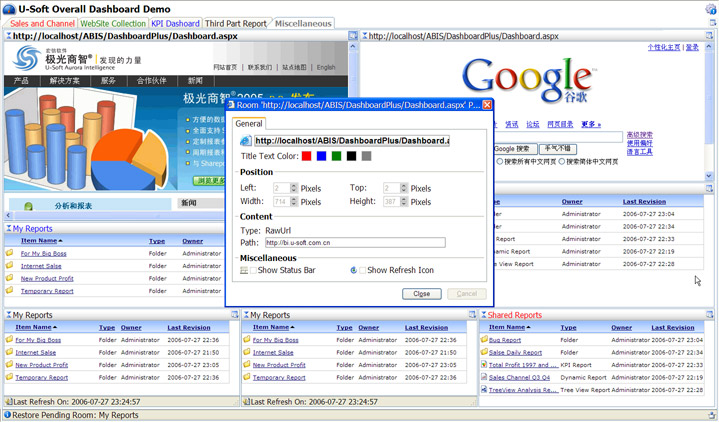
Task: Click the Left position spinner arrows
Action: [x=294, y=188]
